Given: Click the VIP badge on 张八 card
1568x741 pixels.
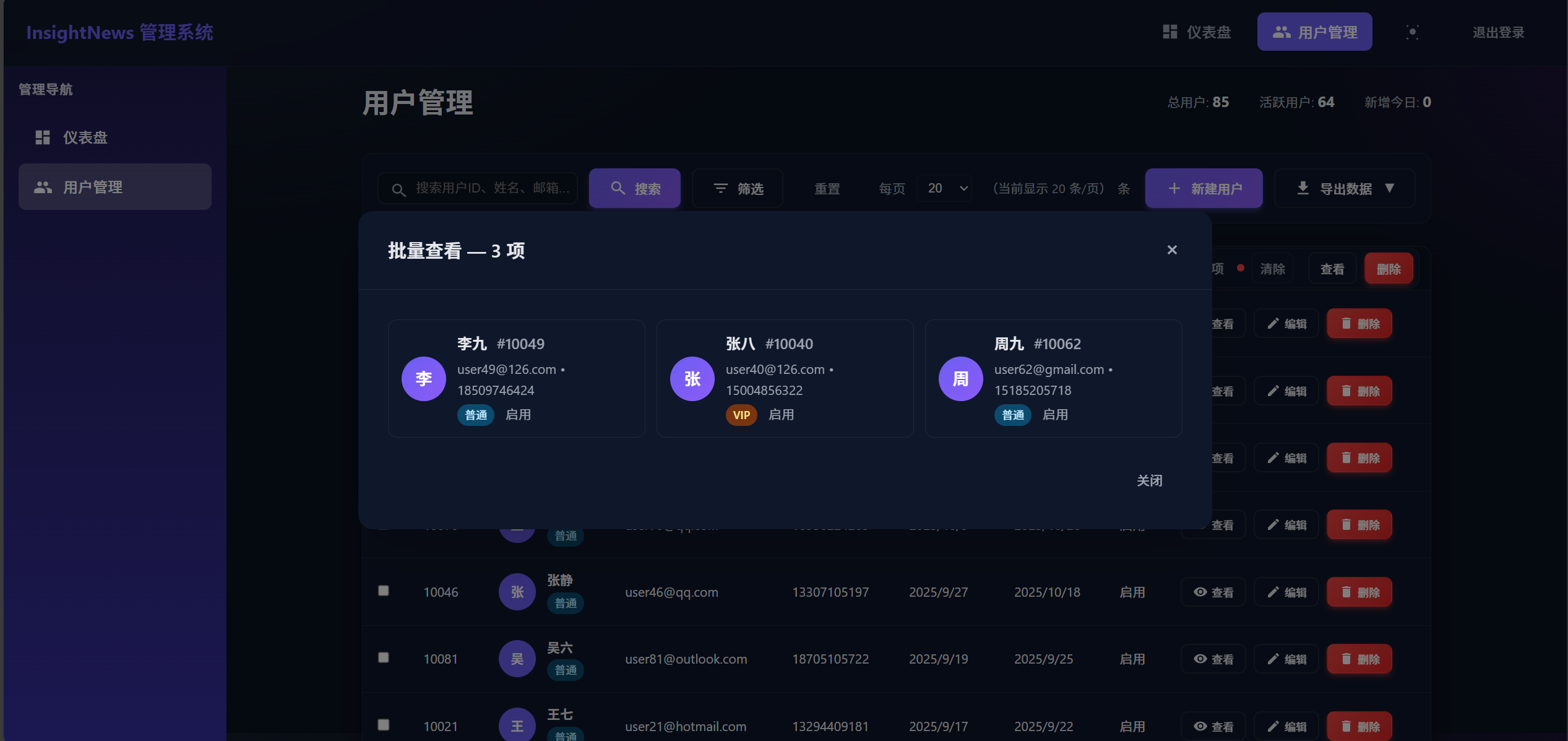Looking at the screenshot, I should [x=741, y=415].
